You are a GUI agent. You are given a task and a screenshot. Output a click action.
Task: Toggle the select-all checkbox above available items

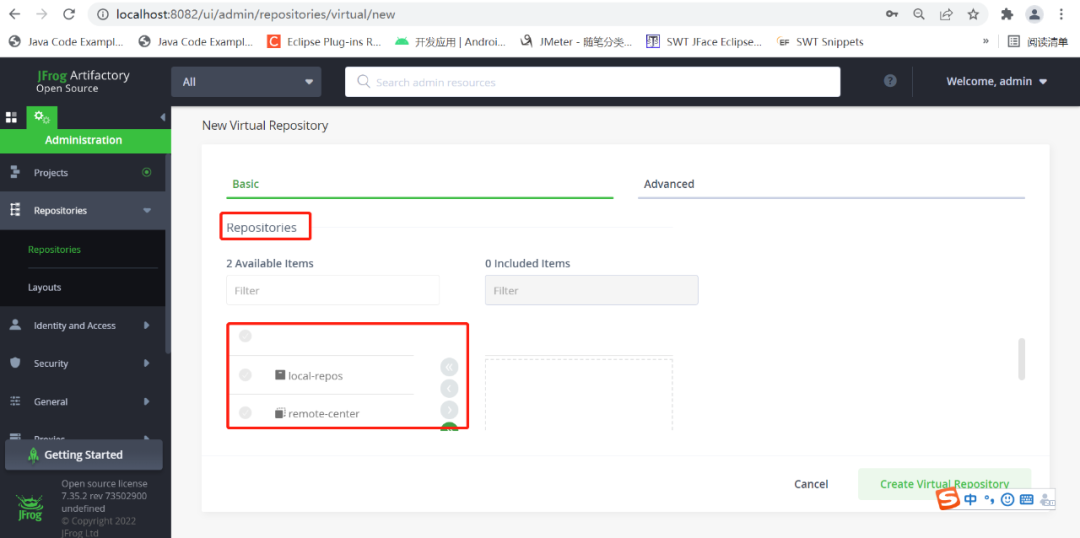(x=245, y=336)
